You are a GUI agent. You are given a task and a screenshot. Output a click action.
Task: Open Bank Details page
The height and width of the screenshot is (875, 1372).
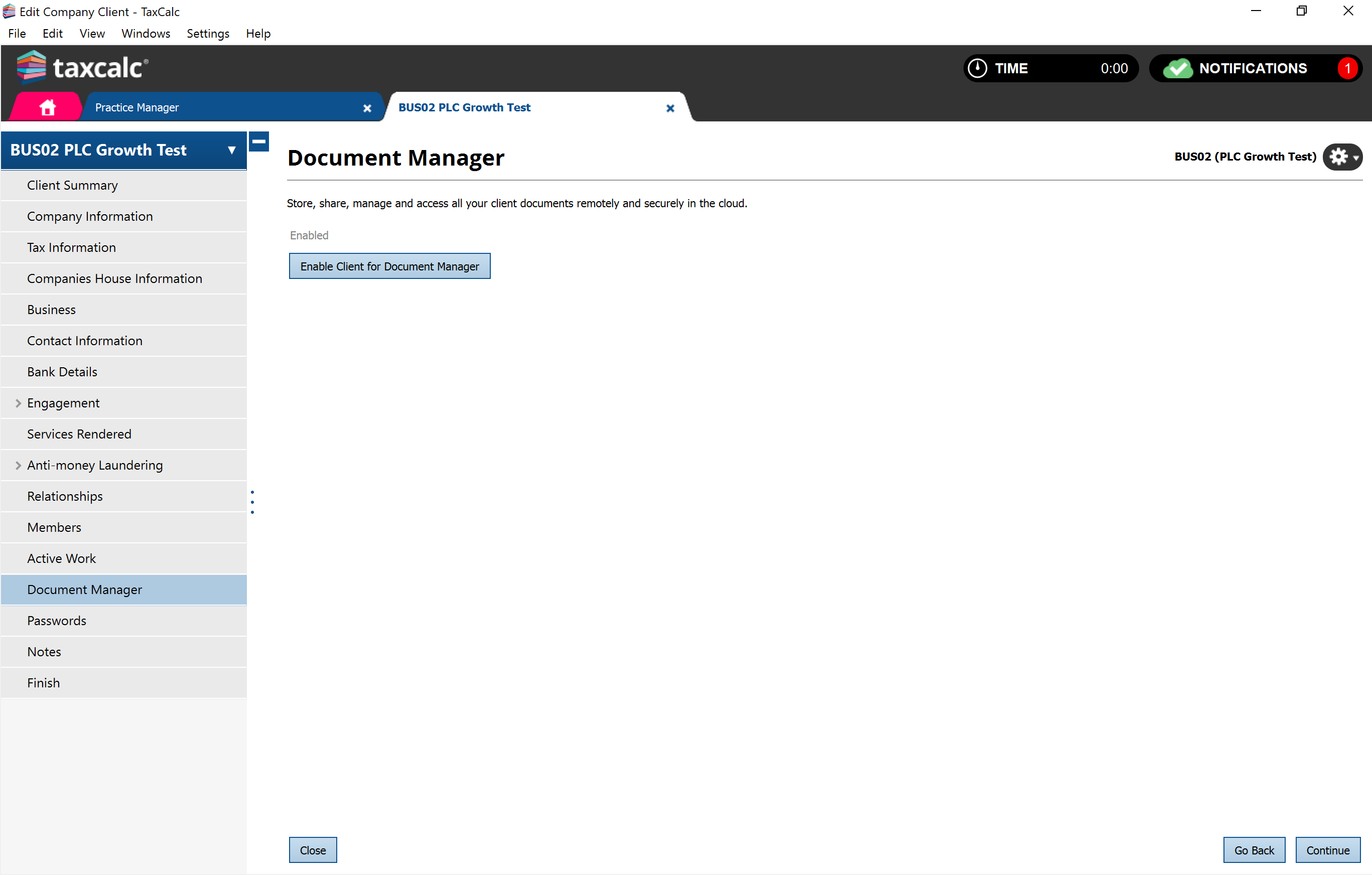coord(123,372)
